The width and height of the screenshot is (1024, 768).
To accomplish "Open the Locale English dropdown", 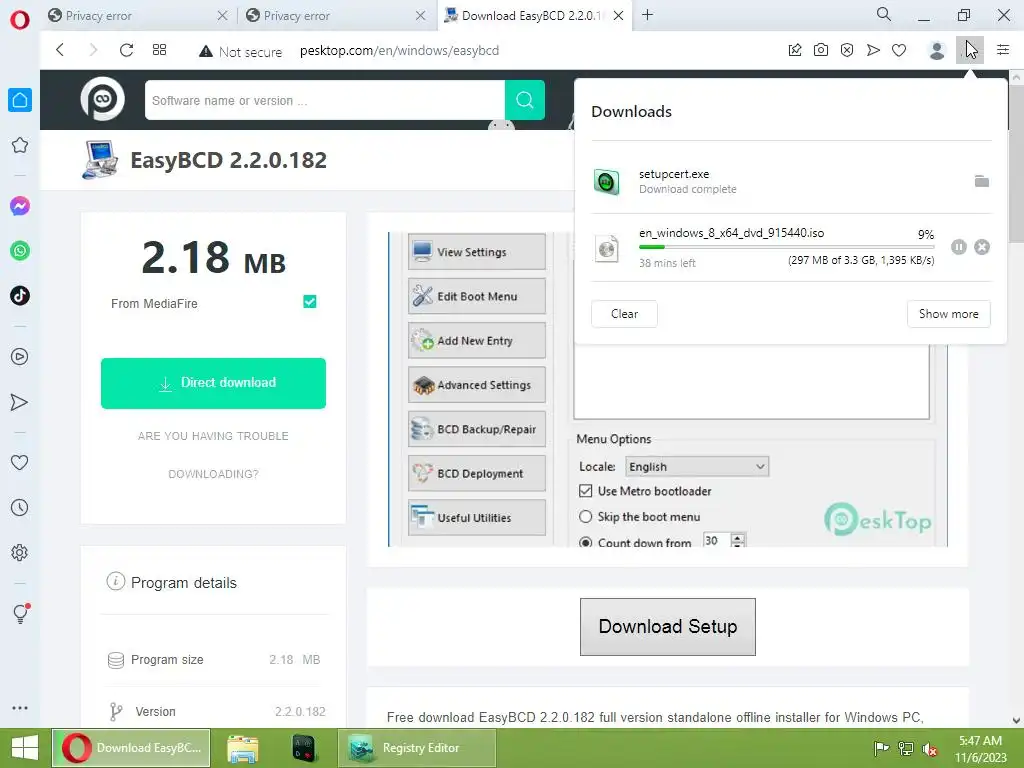I will 697,466.
